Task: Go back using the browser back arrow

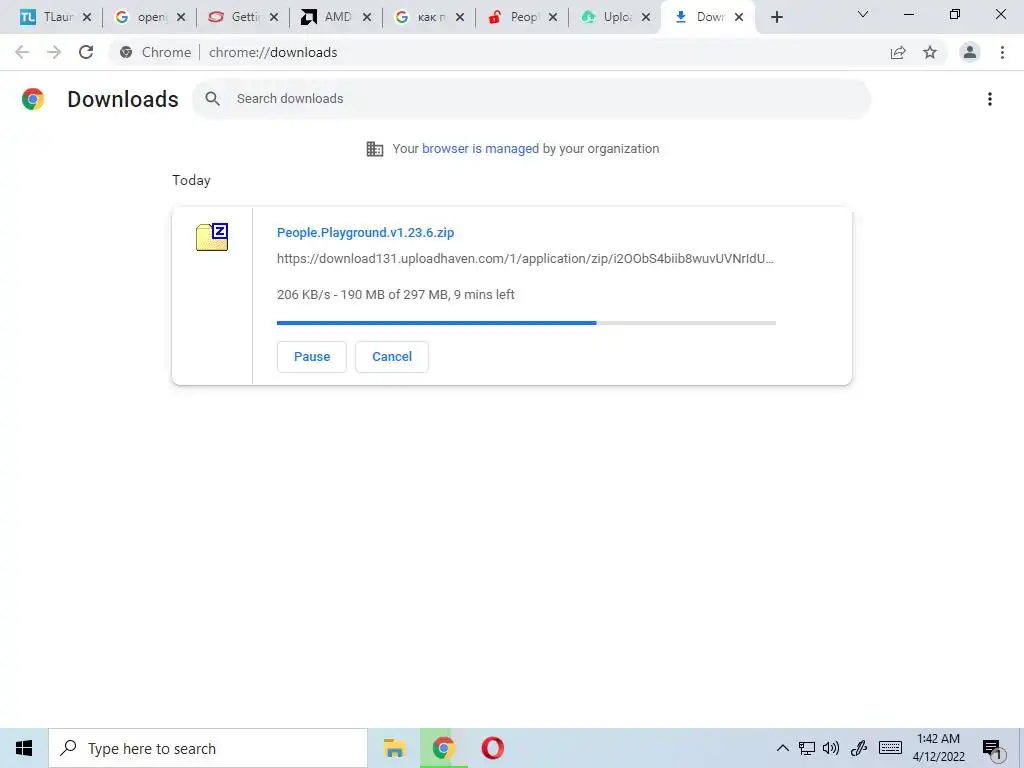Action: tap(22, 52)
